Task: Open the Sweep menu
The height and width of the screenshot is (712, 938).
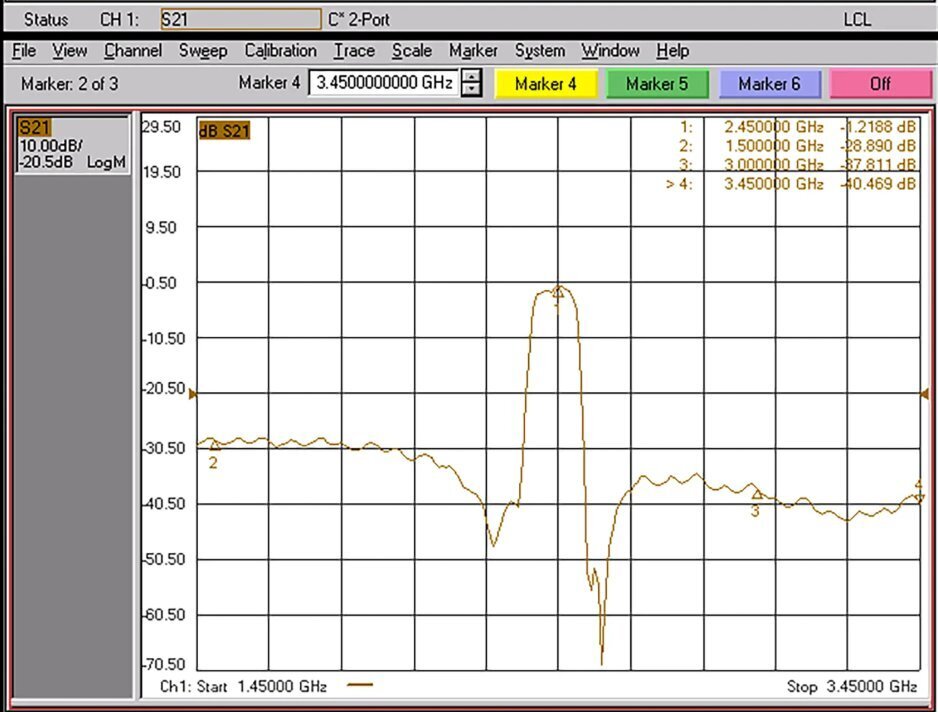Action: (203, 51)
